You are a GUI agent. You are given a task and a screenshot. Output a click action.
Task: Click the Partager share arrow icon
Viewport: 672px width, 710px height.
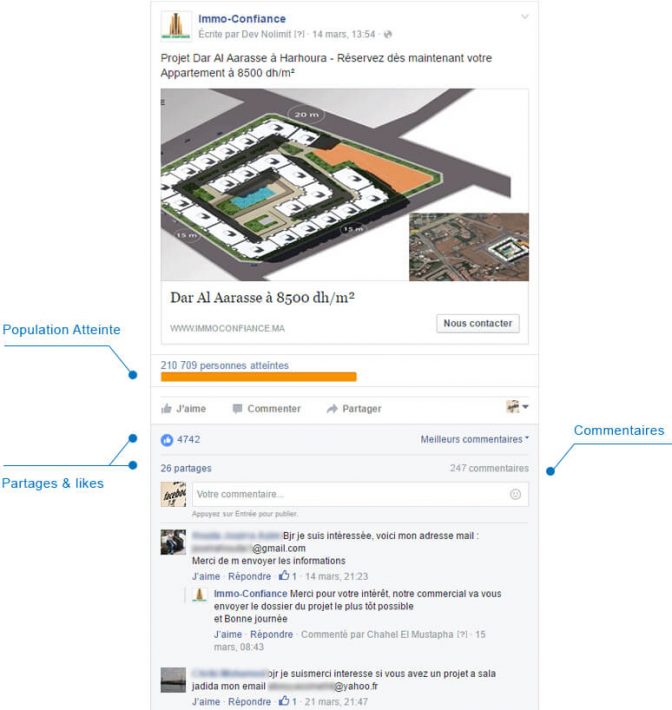point(332,409)
